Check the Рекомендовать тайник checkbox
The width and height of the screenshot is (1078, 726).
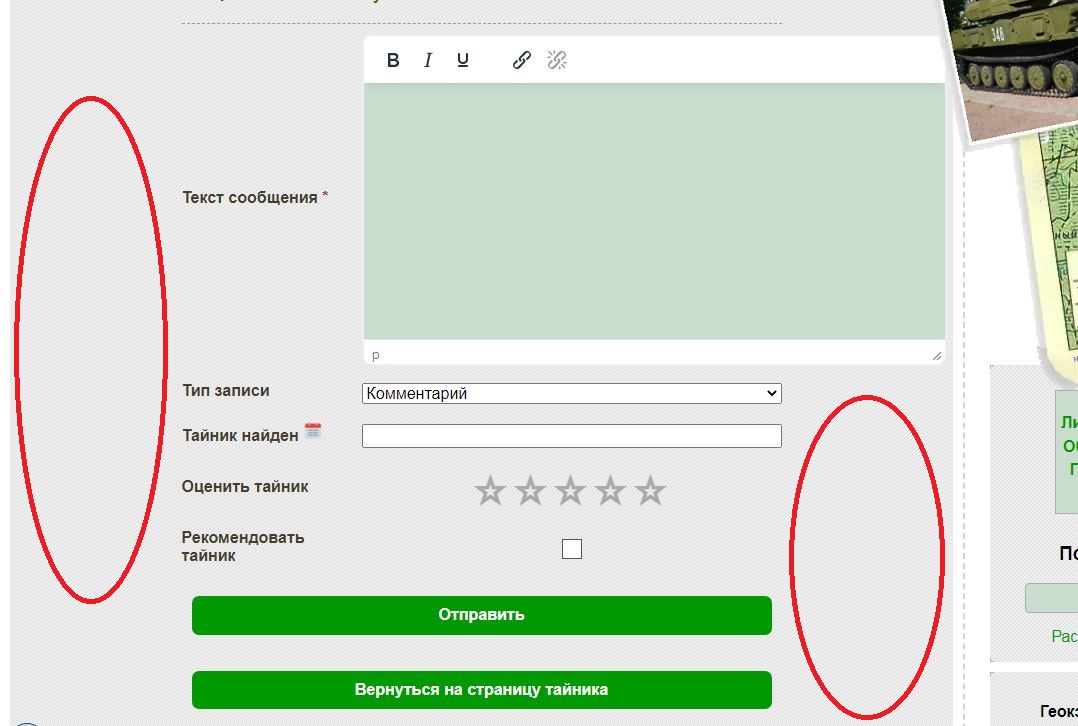click(x=572, y=549)
